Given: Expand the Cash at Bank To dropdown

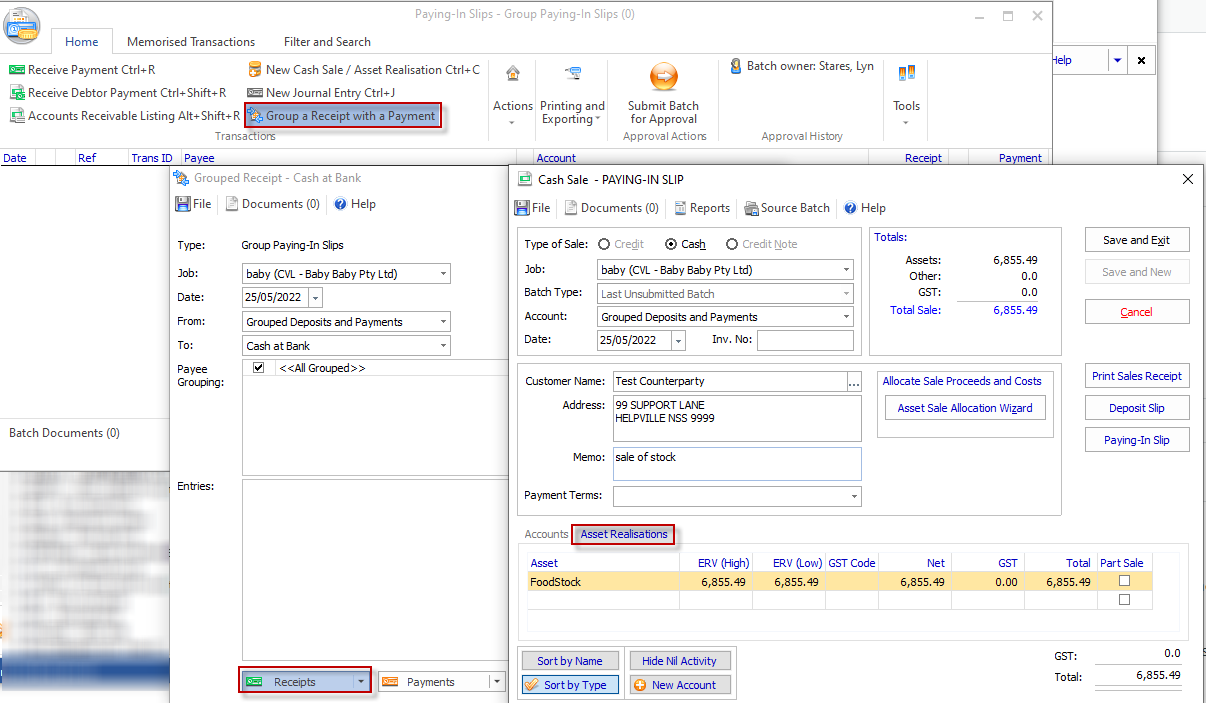Looking at the screenshot, I should coord(442,346).
